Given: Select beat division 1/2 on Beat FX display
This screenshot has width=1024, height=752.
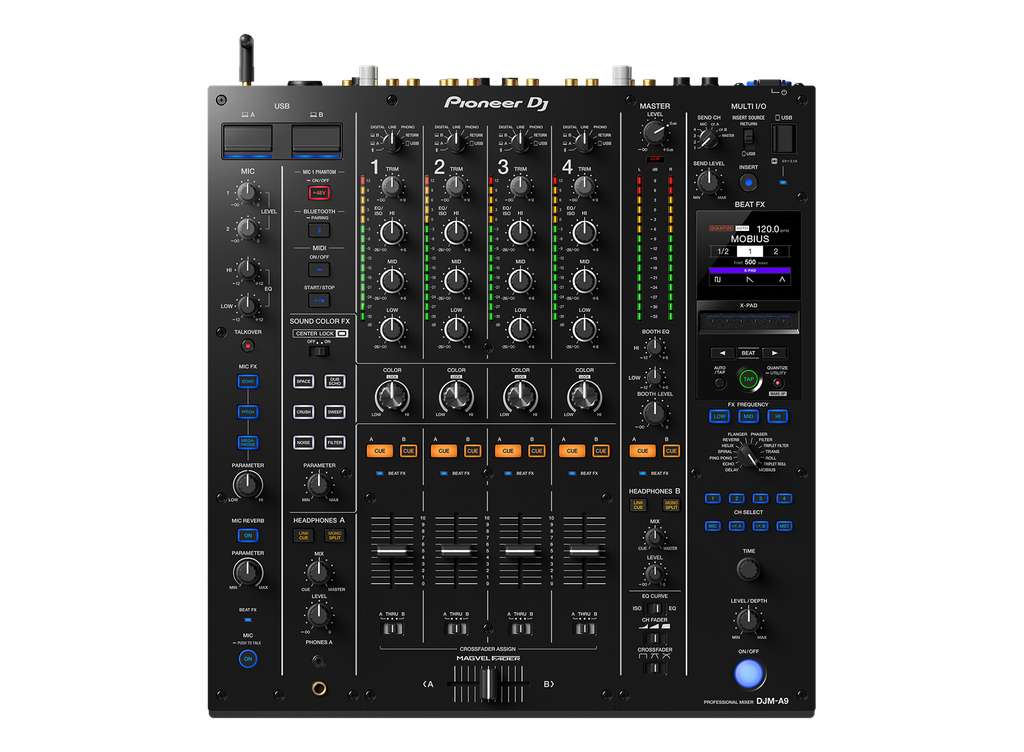Looking at the screenshot, I should [723, 251].
